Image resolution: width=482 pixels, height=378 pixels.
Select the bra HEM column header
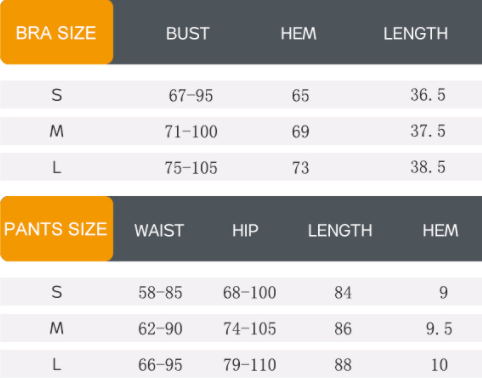tap(299, 34)
